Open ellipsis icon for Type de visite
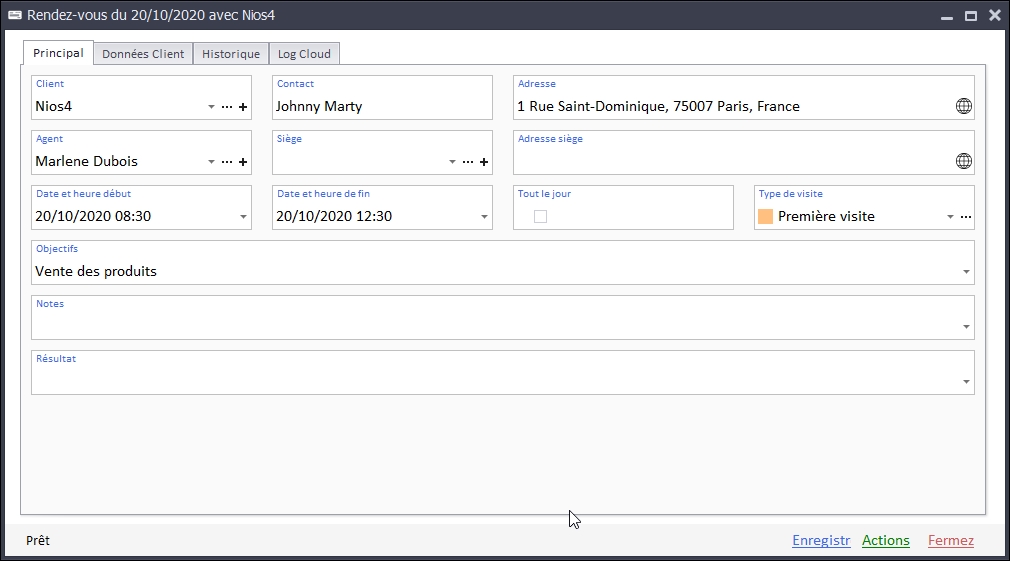Screen dimensions: 1010x561 coord(966,217)
